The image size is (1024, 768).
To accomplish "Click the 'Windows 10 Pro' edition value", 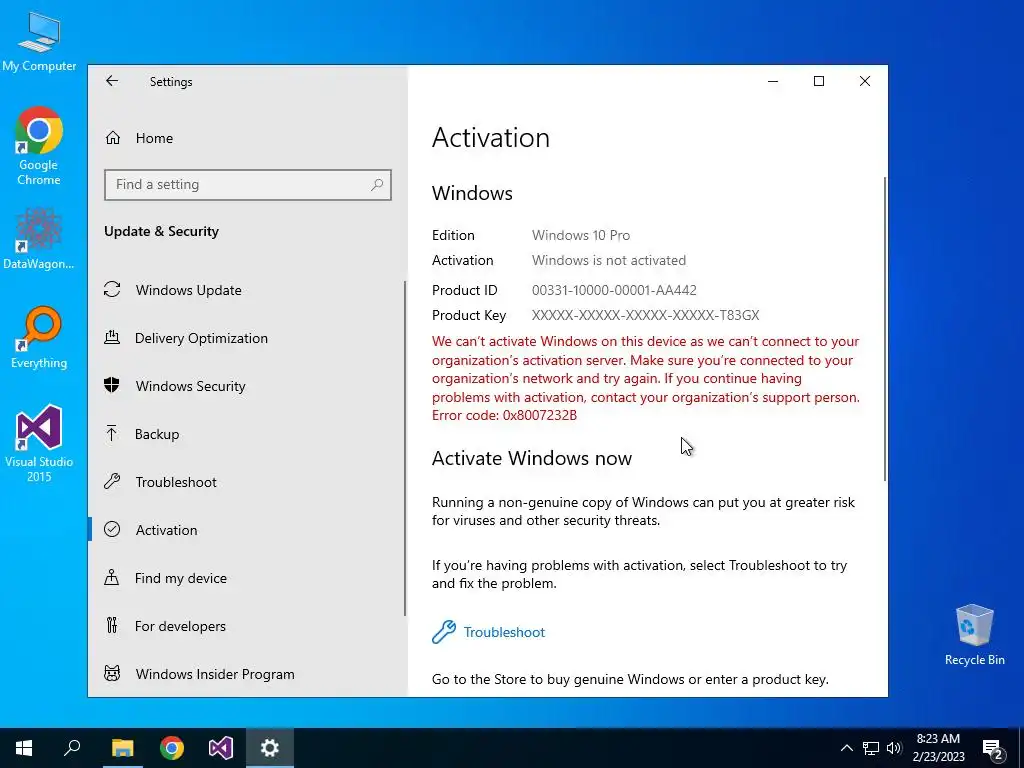I will (x=581, y=235).
